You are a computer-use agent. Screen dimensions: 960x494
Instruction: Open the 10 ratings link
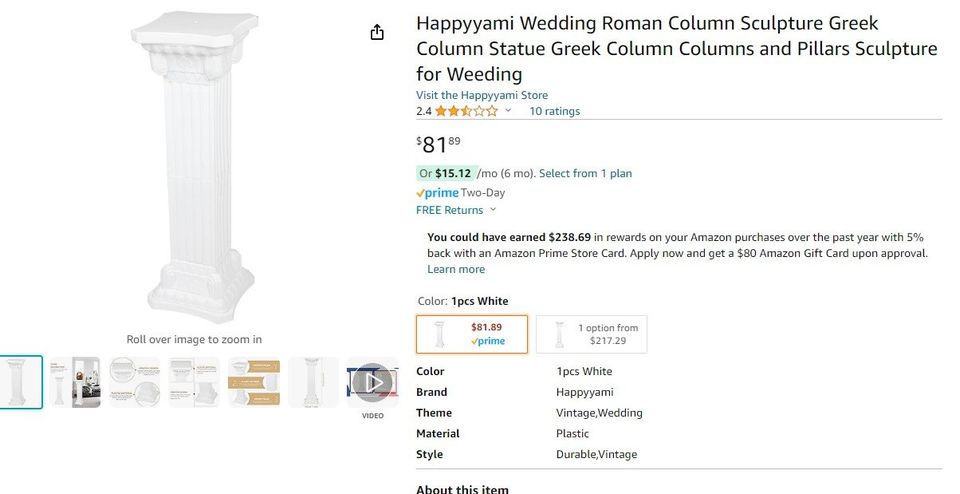pyautogui.click(x=554, y=111)
